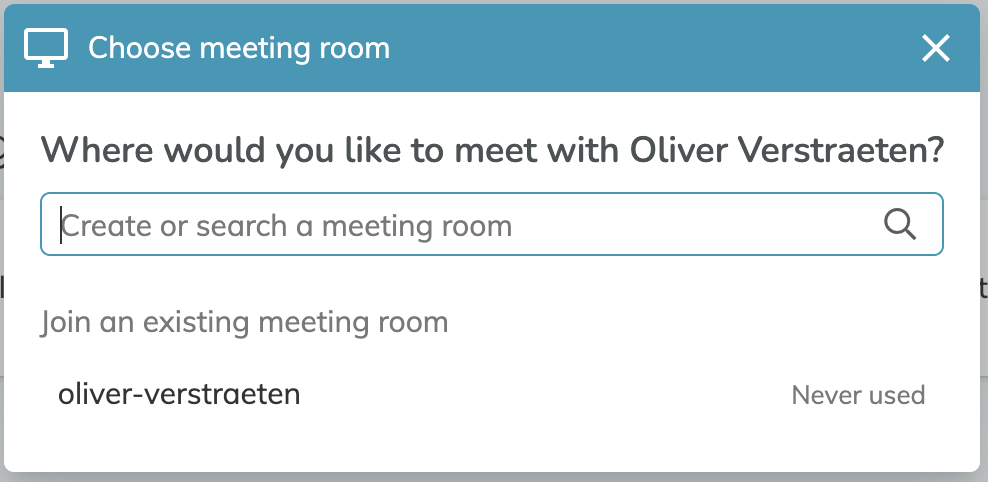Click the Choose meeting room title text
Viewport: 988px width, 482px height.
coord(239,48)
